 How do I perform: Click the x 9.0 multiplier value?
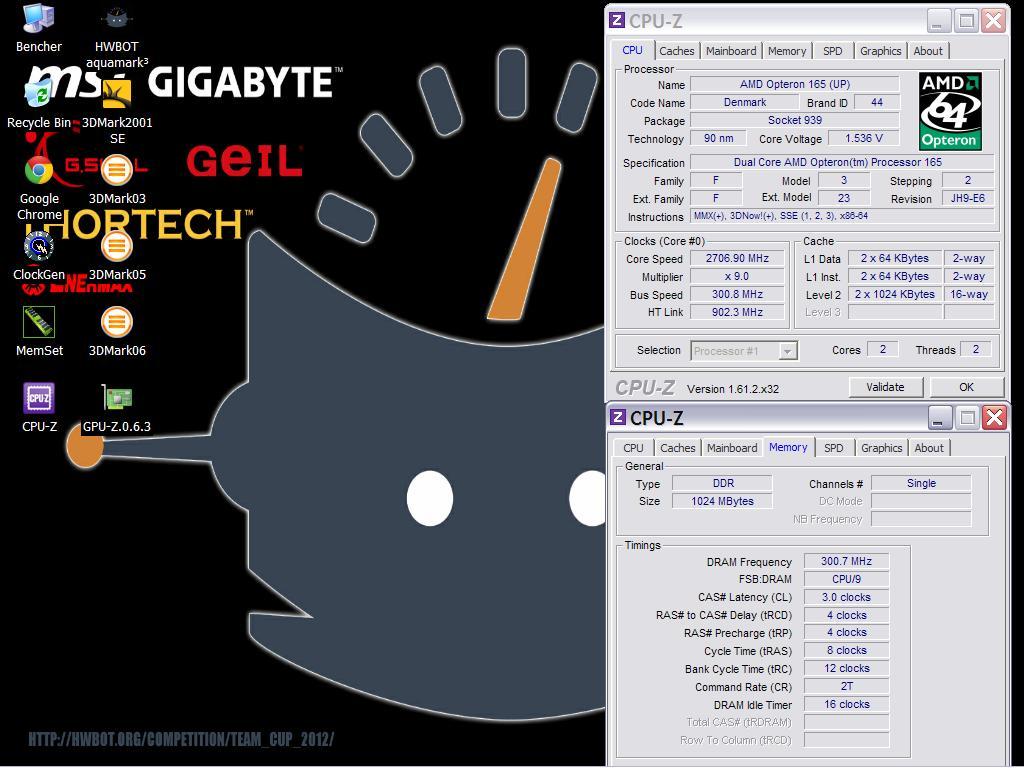coord(737,276)
